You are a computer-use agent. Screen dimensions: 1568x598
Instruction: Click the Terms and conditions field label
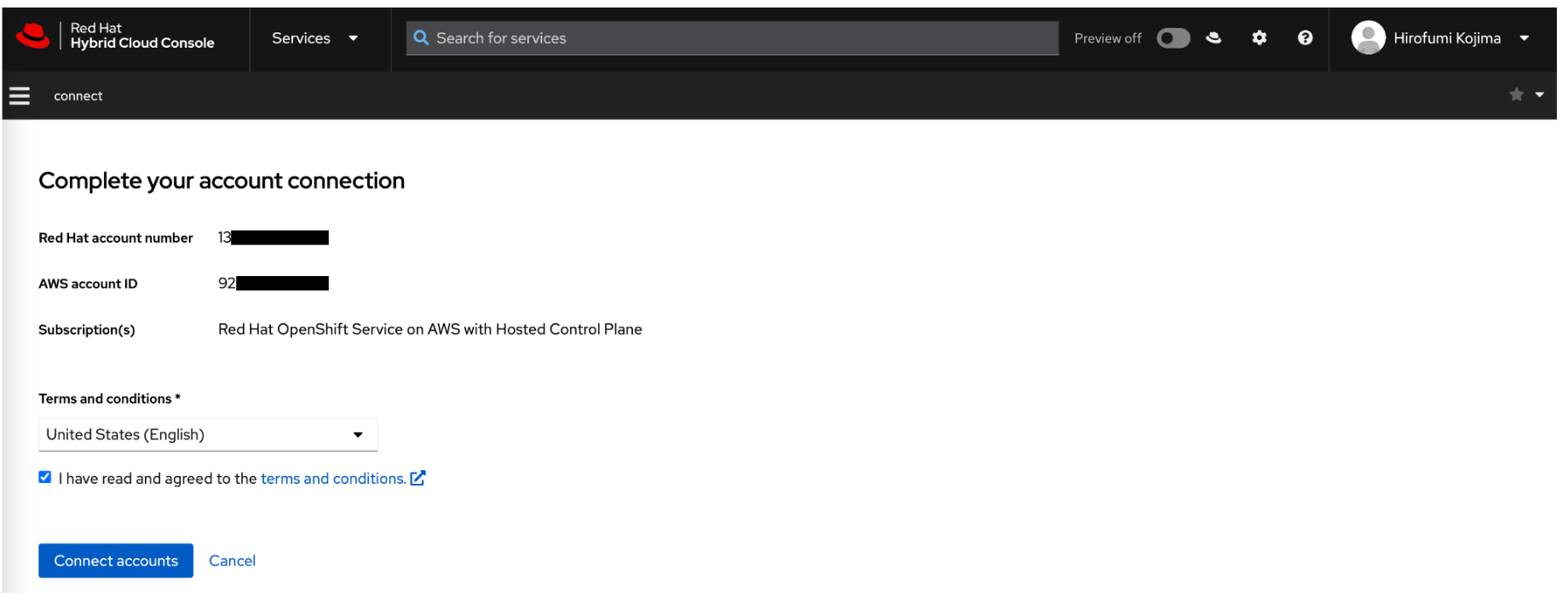(x=109, y=399)
